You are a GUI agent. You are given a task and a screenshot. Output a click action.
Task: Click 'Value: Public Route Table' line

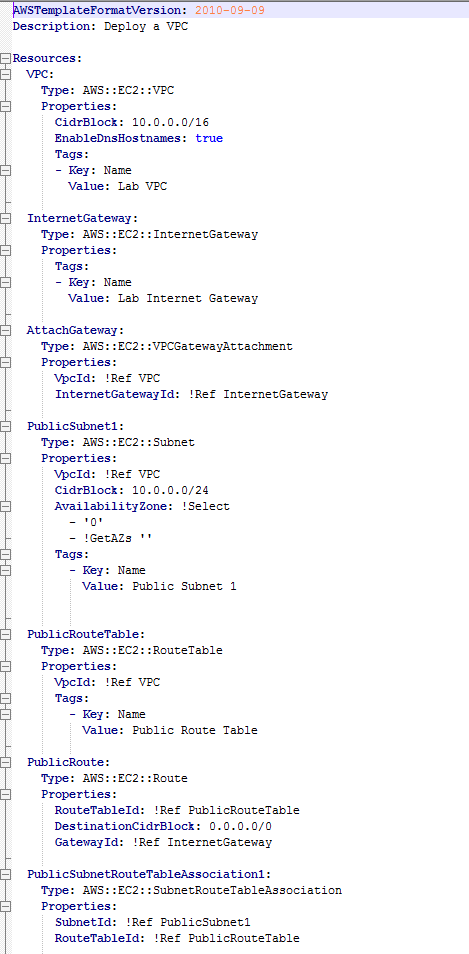click(170, 730)
